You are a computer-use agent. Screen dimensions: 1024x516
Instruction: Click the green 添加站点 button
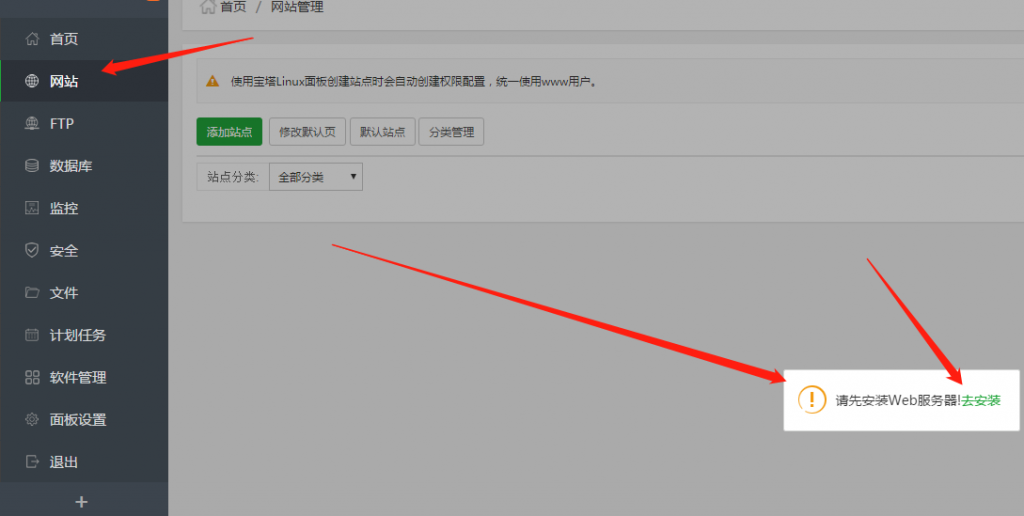tap(229, 132)
